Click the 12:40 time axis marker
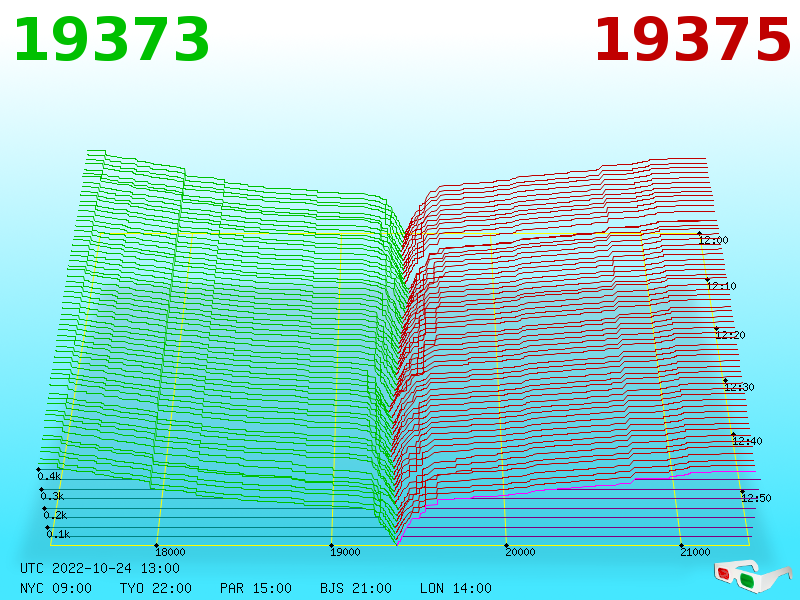800x600 pixels. [x=747, y=441]
